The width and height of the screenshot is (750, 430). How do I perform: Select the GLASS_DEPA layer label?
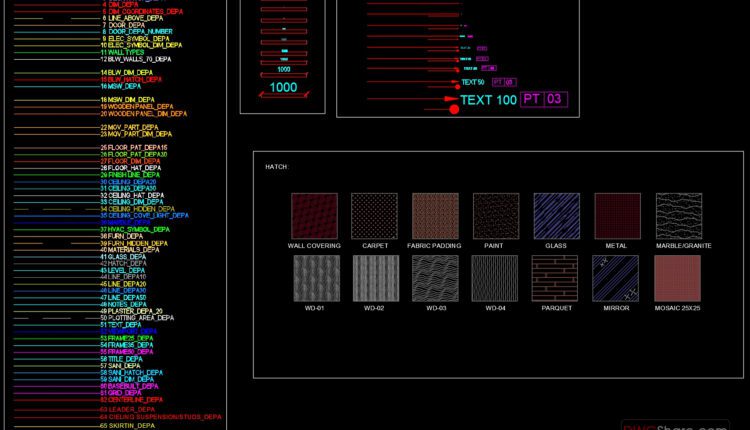click(x=127, y=257)
